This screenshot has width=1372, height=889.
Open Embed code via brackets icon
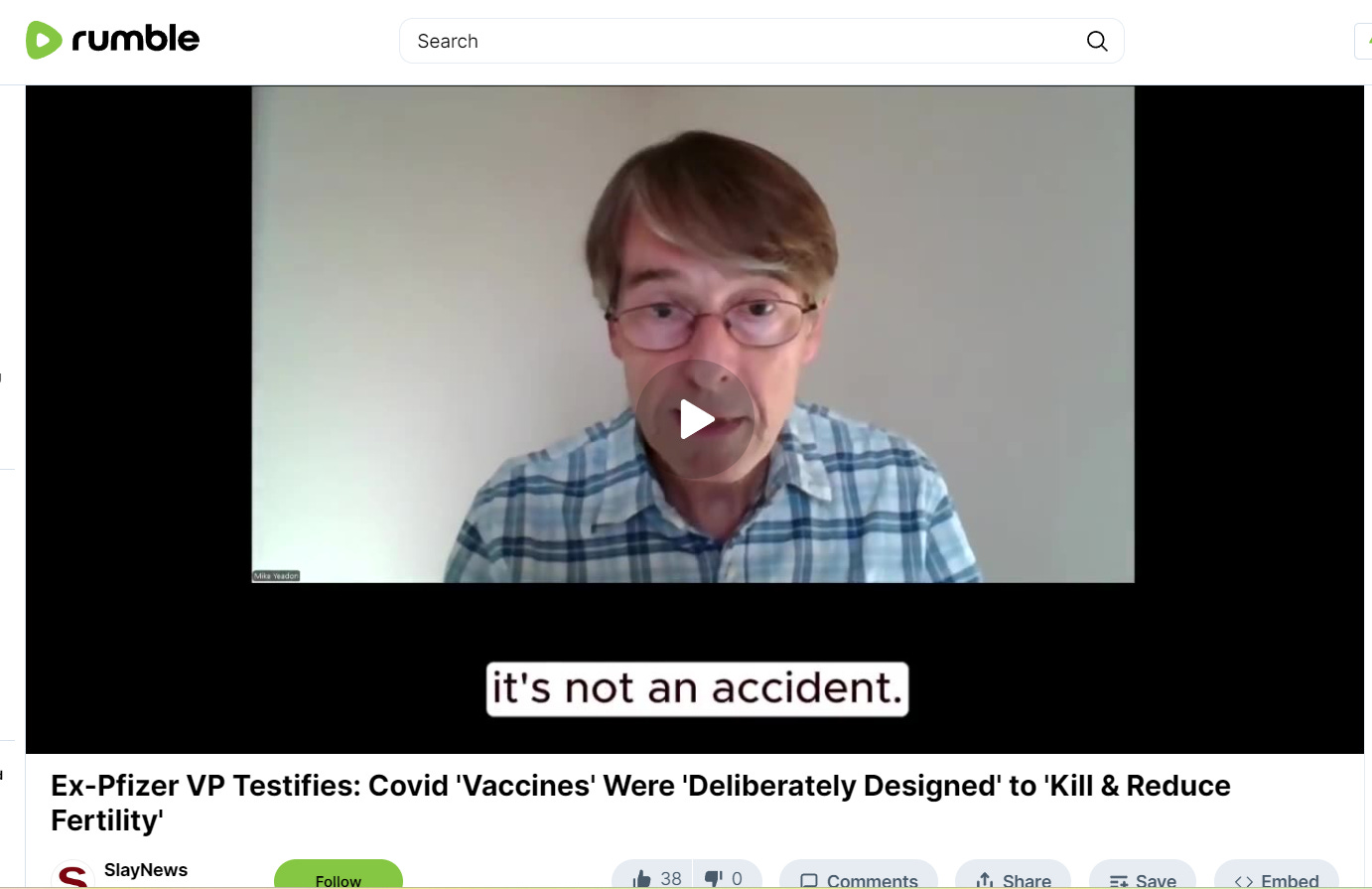click(x=1277, y=879)
